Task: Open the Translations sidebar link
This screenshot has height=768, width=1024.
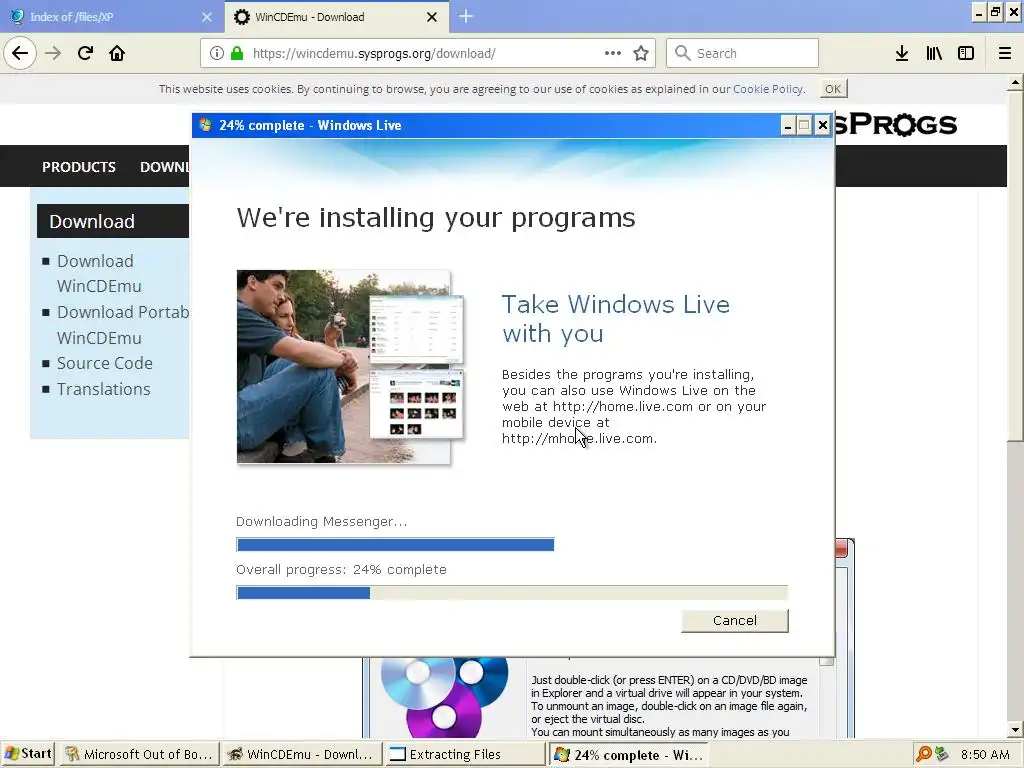Action: (103, 389)
